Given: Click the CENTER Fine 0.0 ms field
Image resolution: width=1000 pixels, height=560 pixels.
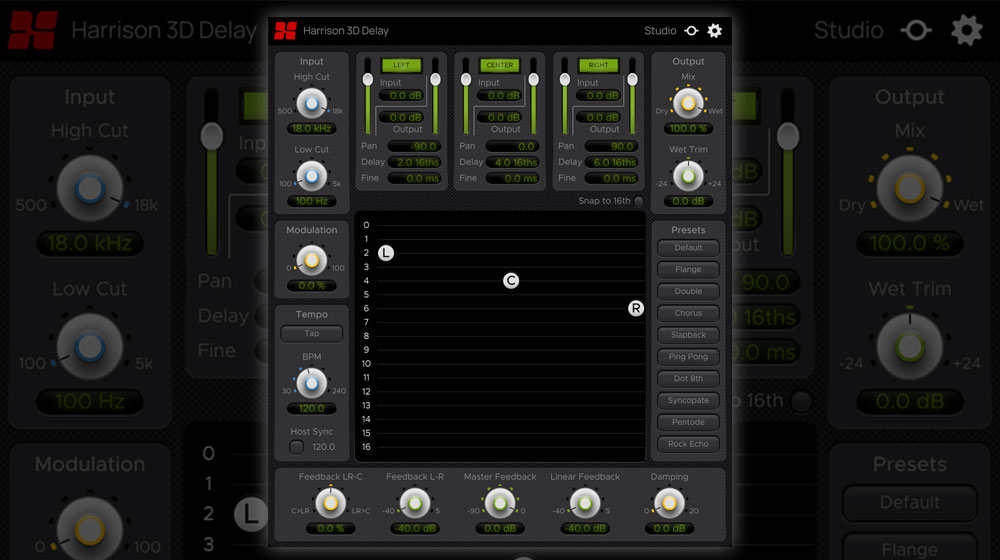Looking at the screenshot, I should (512, 179).
